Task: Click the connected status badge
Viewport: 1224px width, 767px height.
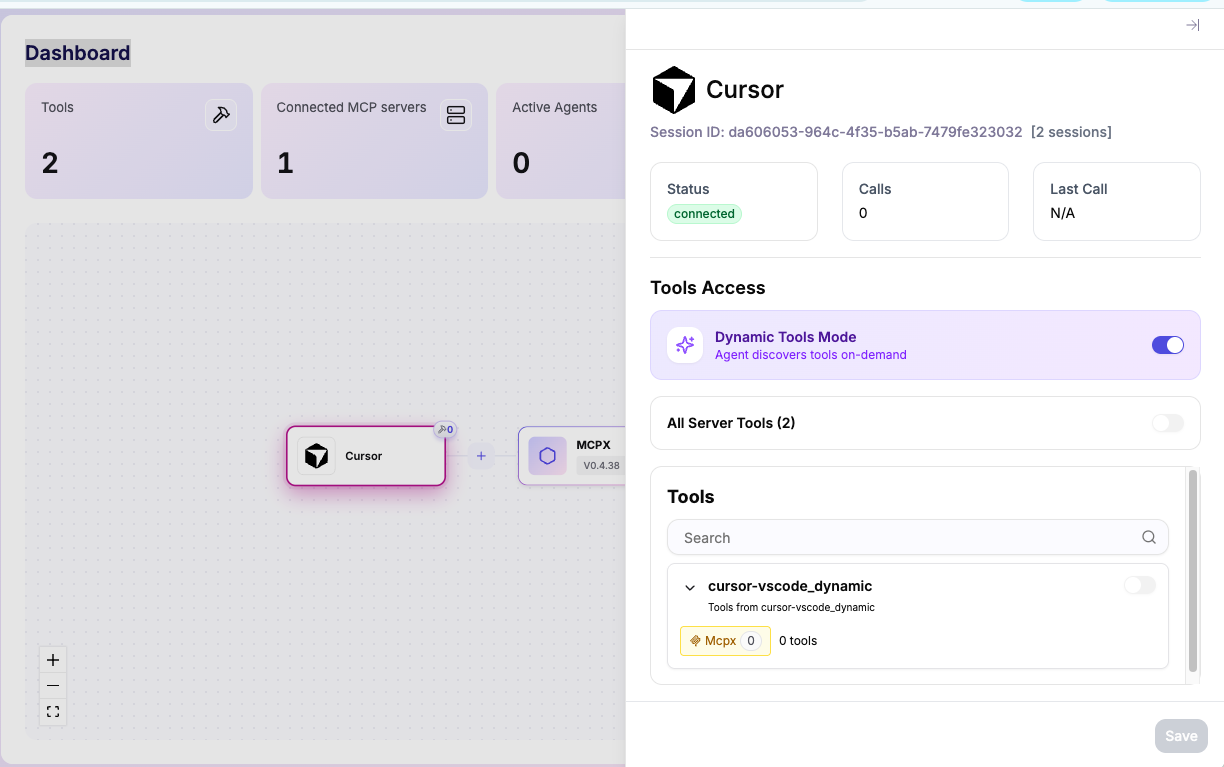Action: 704,214
